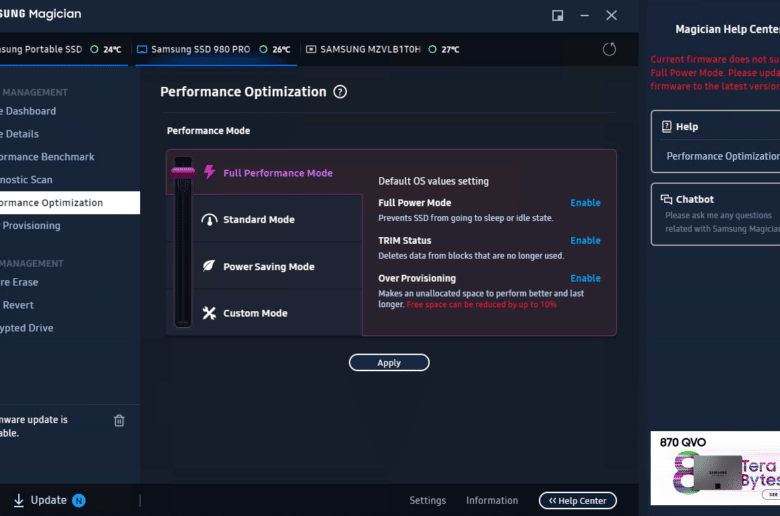This screenshot has width=780, height=516.
Task: Click Enable for TRIM Status
Action: click(x=585, y=240)
